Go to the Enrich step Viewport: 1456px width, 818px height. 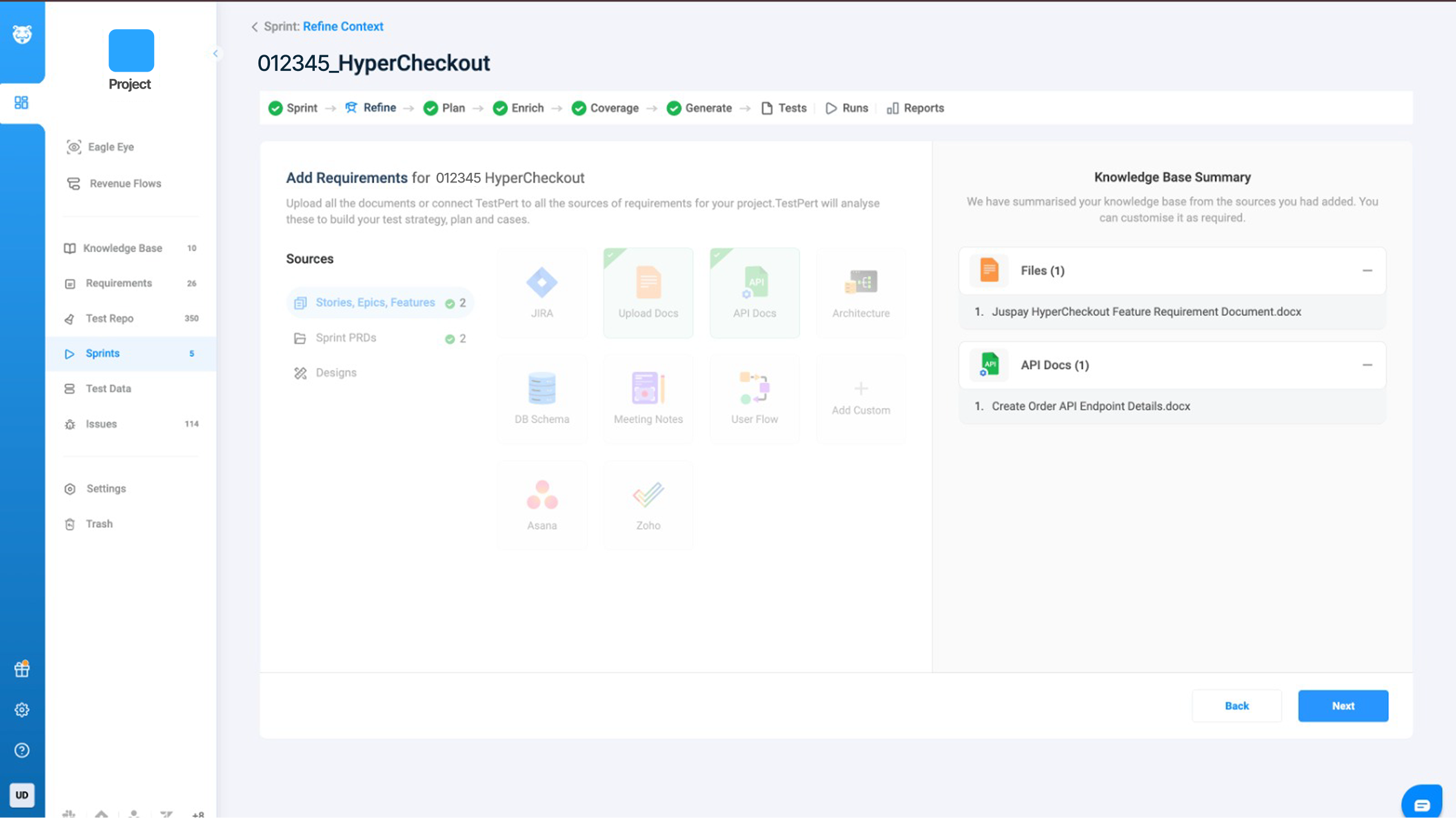click(519, 108)
